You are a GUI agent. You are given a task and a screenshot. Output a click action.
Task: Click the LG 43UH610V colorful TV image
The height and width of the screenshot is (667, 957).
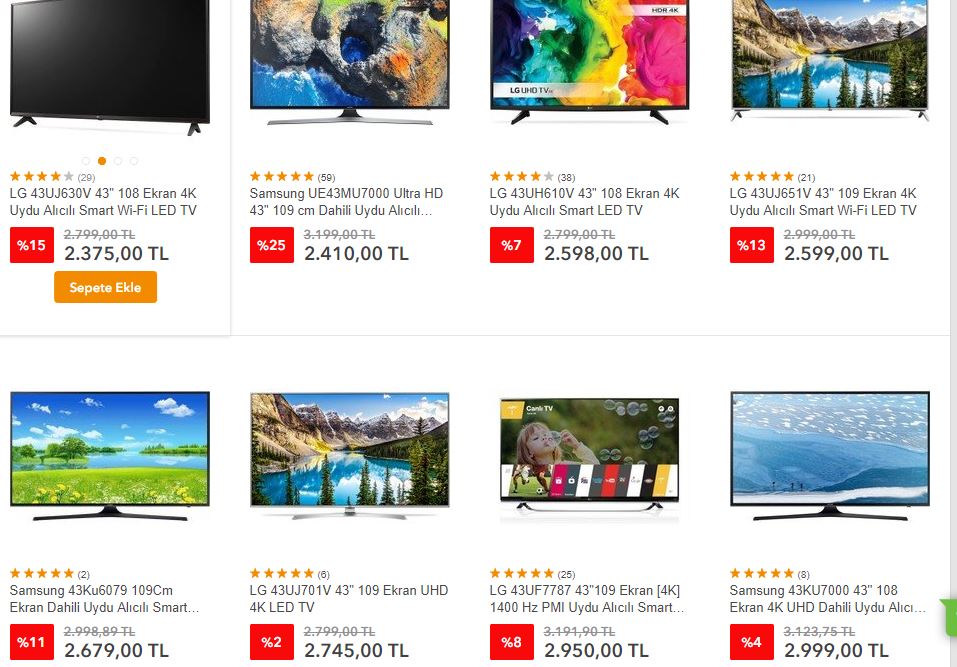tap(590, 62)
